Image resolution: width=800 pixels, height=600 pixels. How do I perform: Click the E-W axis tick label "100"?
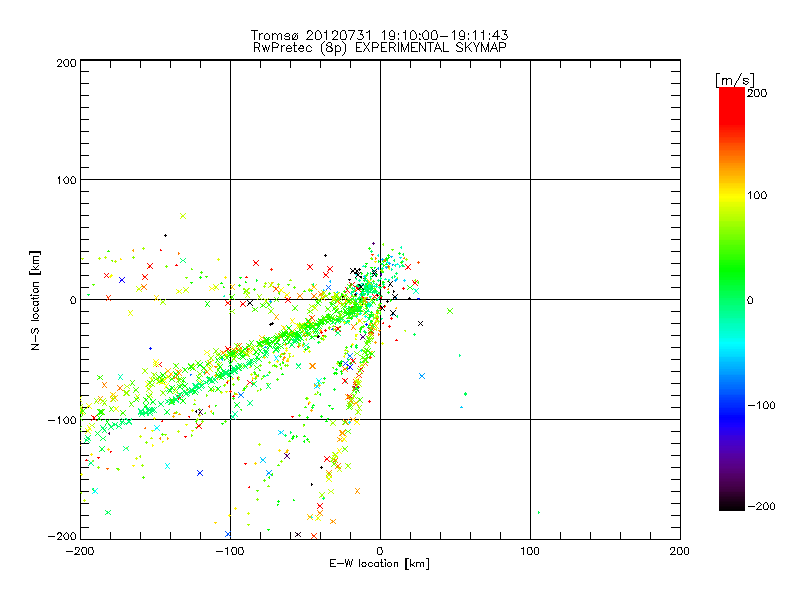pyautogui.click(x=530, y=551)
